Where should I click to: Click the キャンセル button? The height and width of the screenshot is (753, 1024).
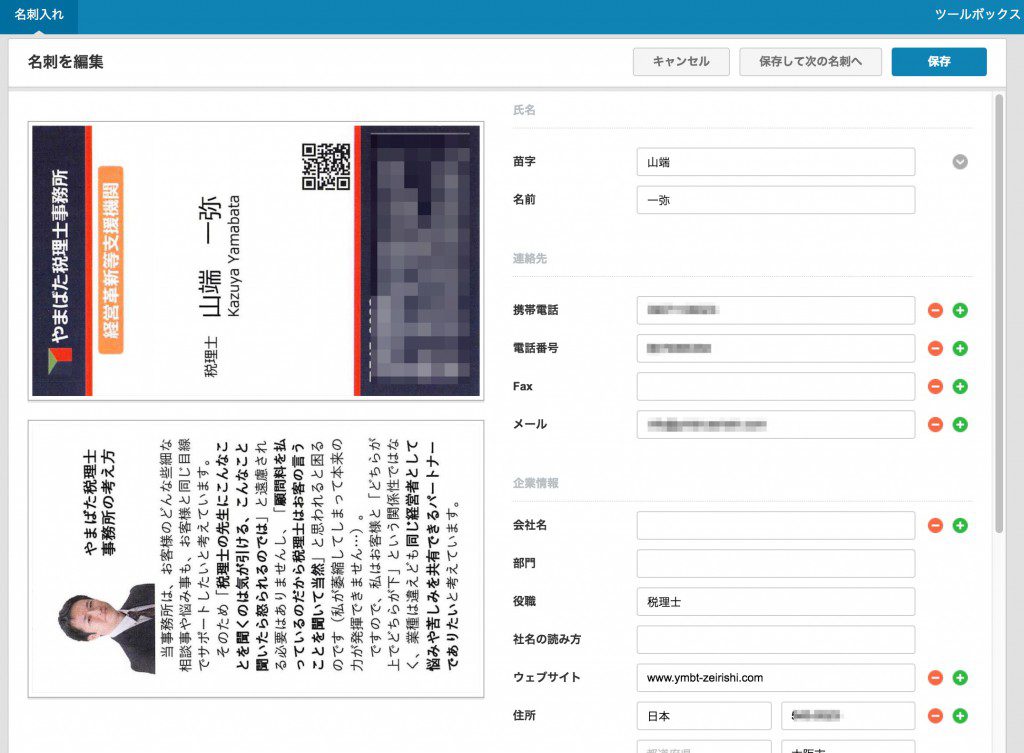click(681, 61)
